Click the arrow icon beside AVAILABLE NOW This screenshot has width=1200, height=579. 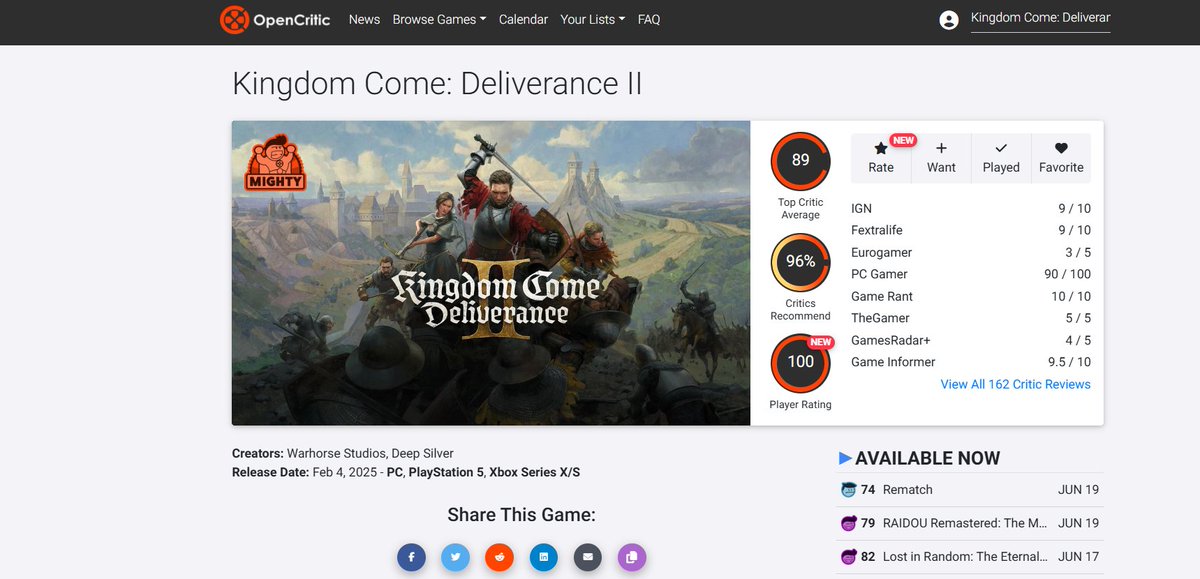click(x=845, y=458)
